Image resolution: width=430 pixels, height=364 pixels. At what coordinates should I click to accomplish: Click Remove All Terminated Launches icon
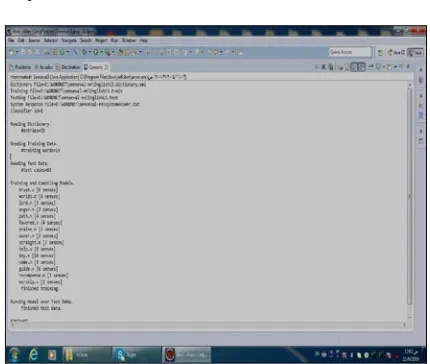pos(331,67)
